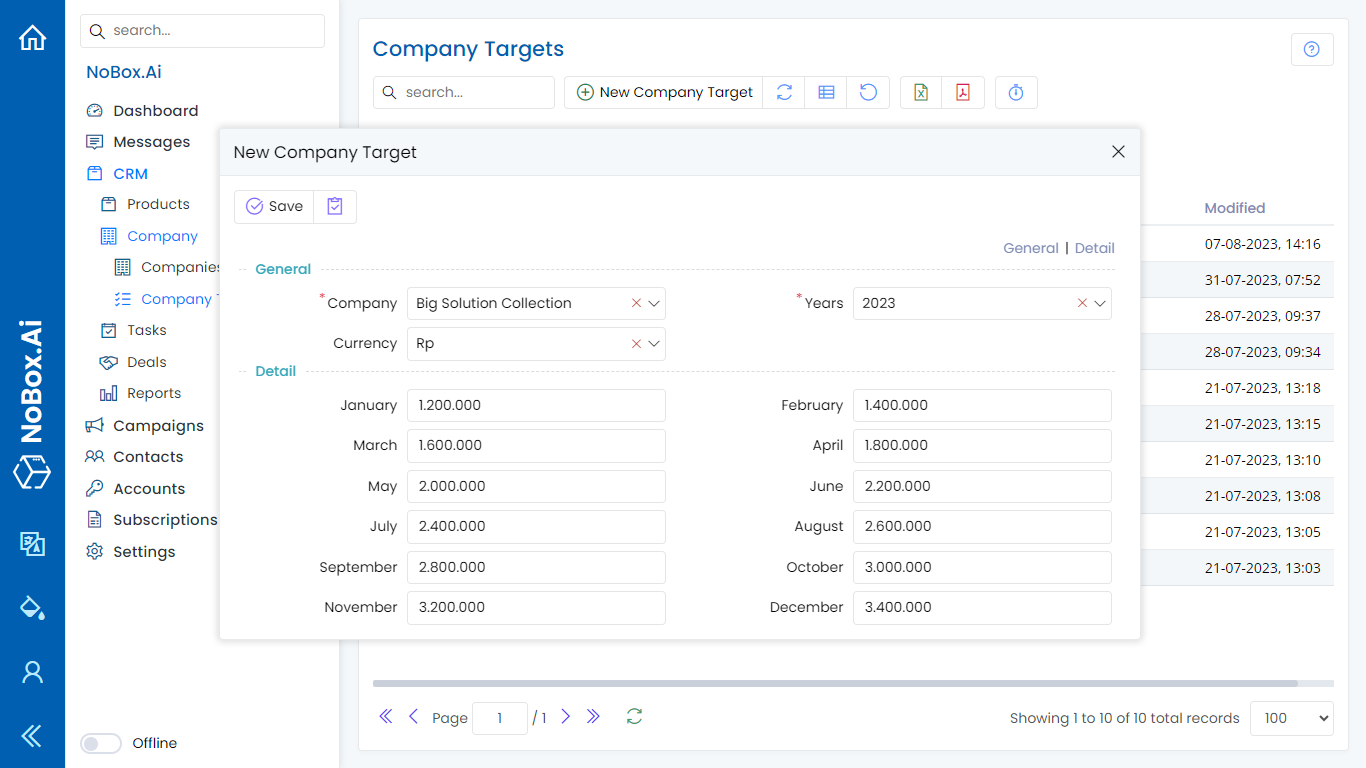Open the language translation icon
The height and width of the screenshot is (768, 1366).
click(32, 543)
